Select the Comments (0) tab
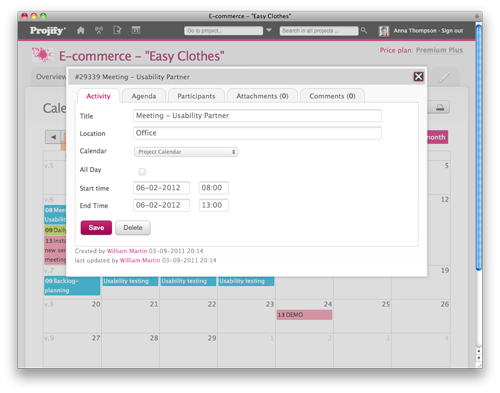Viewport: 500px width, 393px height. tap(332, 96)
